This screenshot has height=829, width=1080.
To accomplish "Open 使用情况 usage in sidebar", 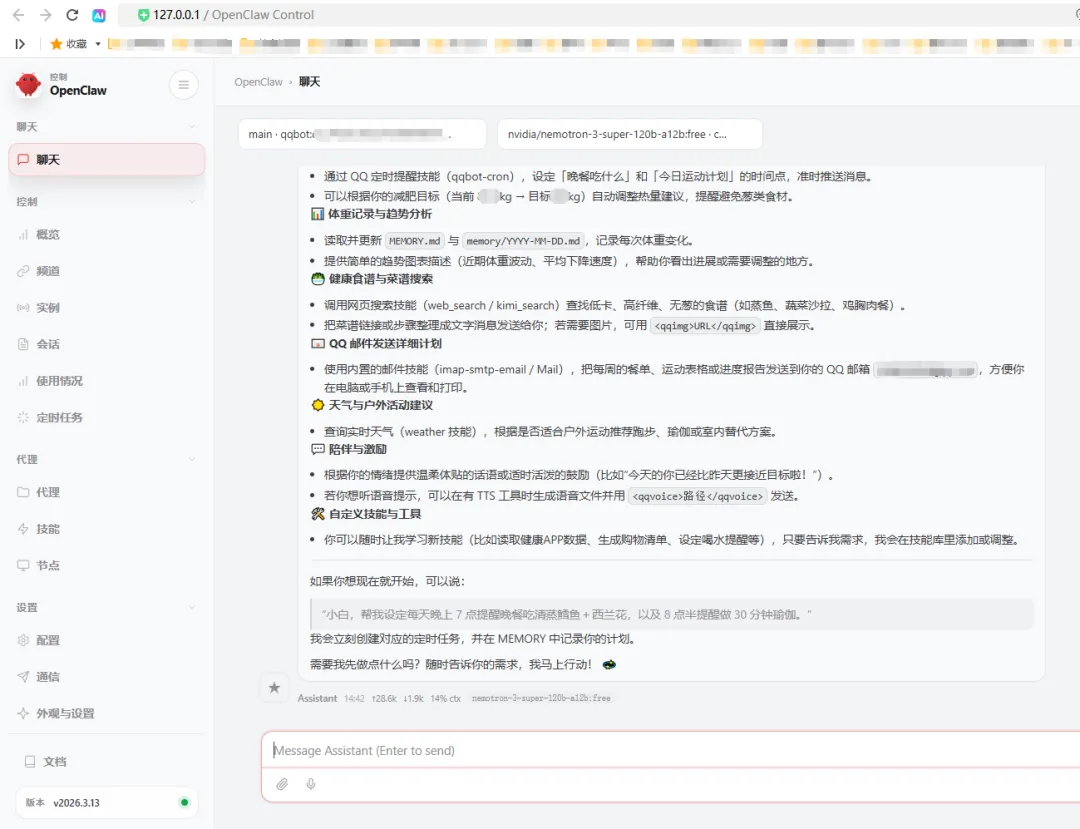I will [107, 381].
